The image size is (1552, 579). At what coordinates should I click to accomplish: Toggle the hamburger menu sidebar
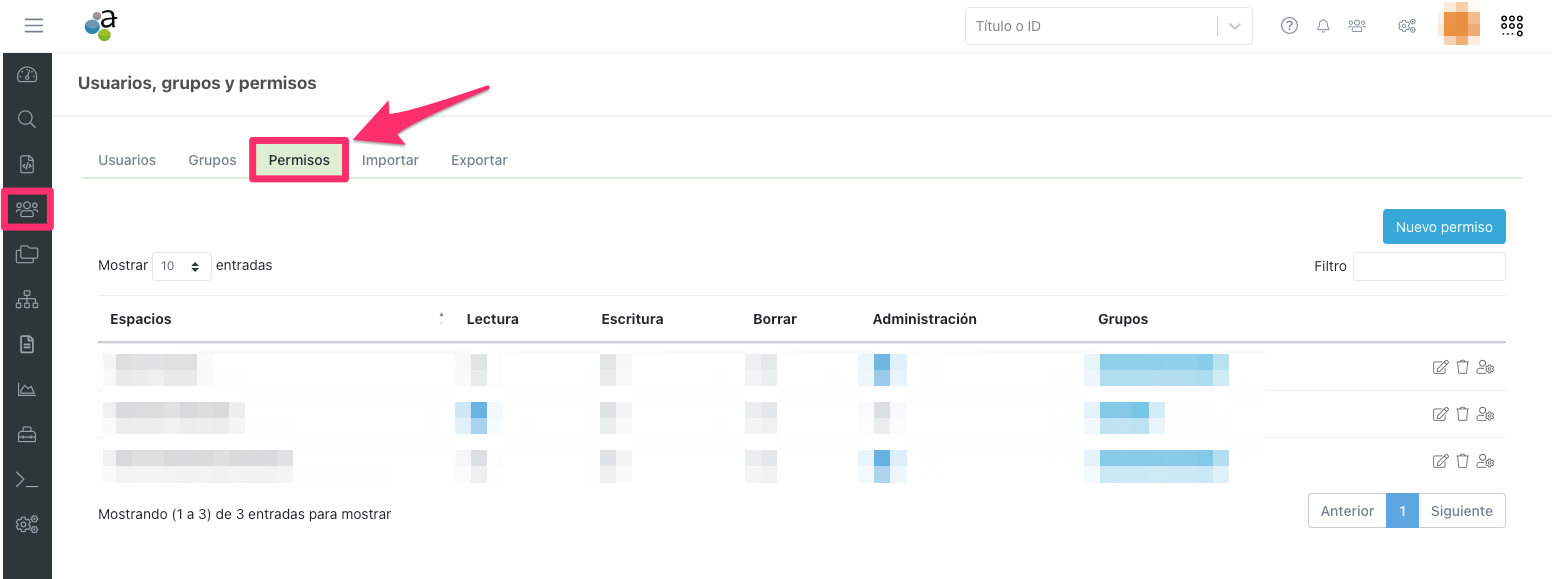click(34, 26)
